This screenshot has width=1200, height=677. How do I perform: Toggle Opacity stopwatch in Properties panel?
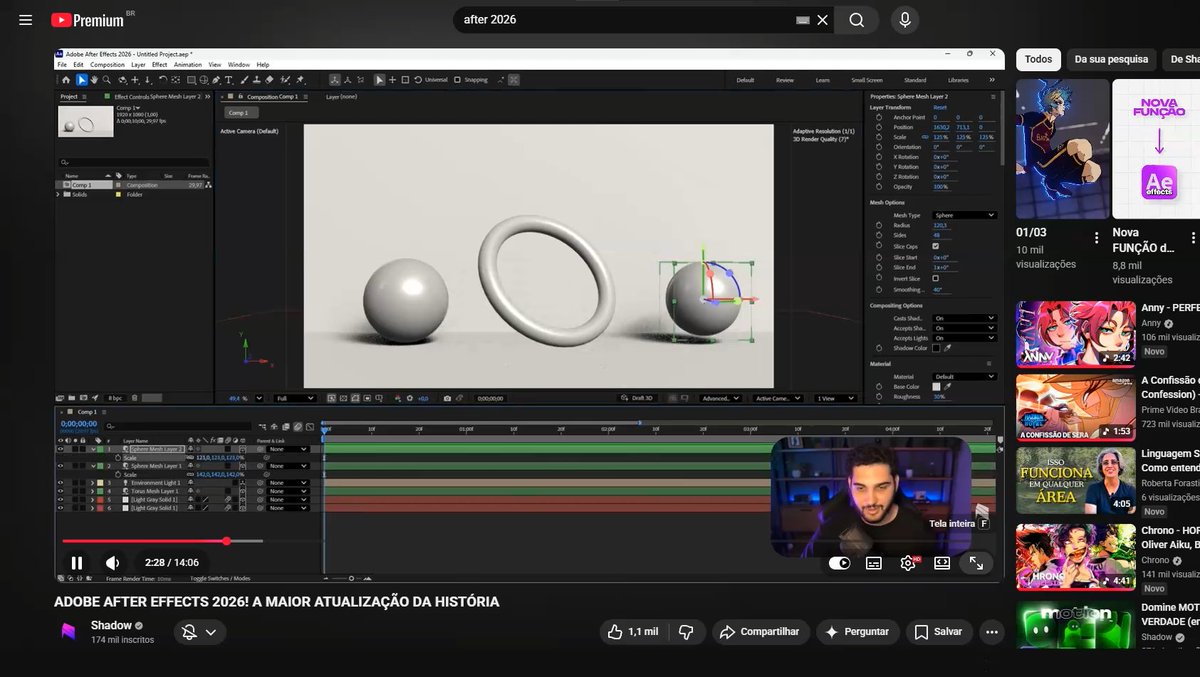[878, 187]
